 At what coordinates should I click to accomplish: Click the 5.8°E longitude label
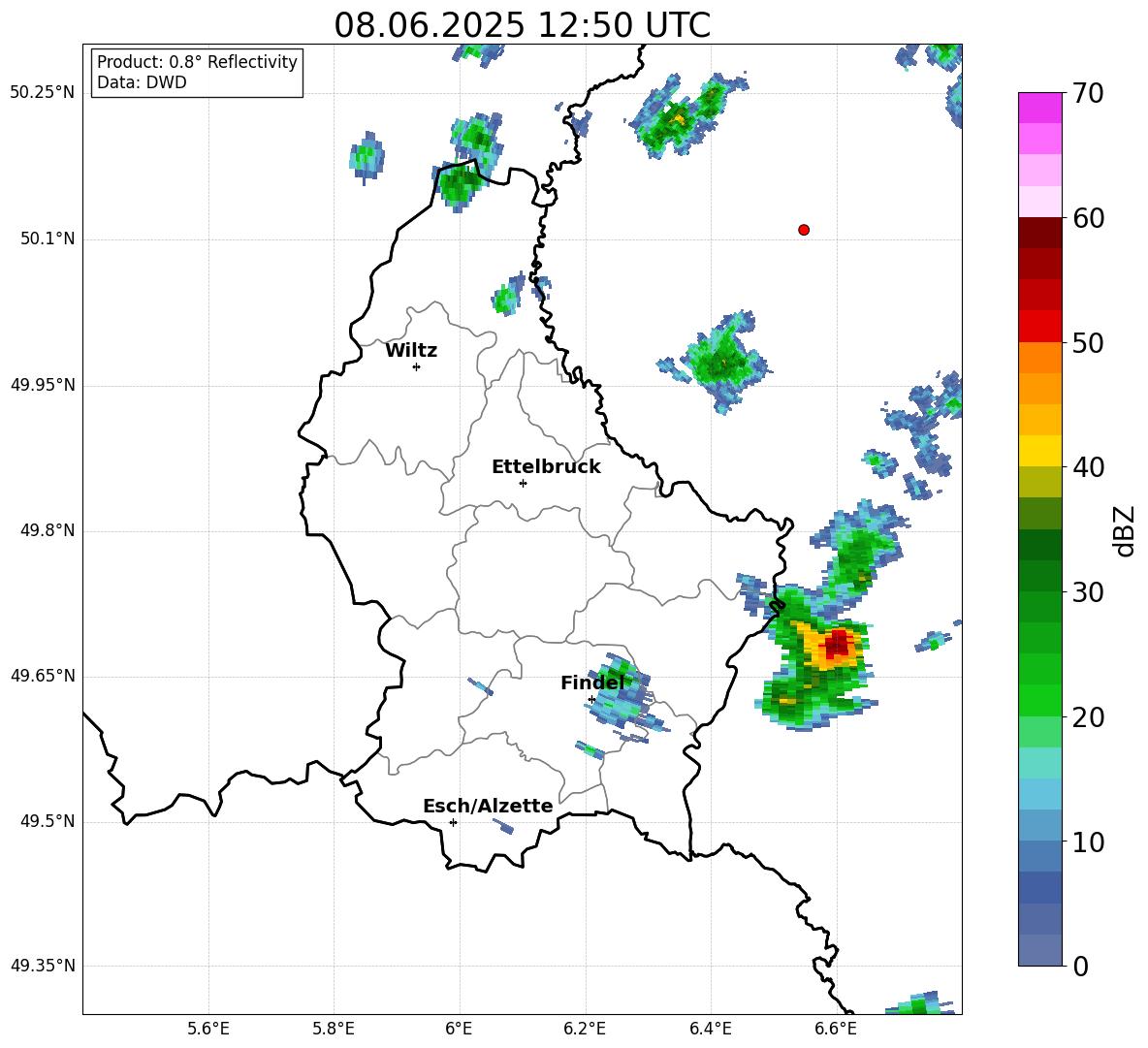(334, 1029)
